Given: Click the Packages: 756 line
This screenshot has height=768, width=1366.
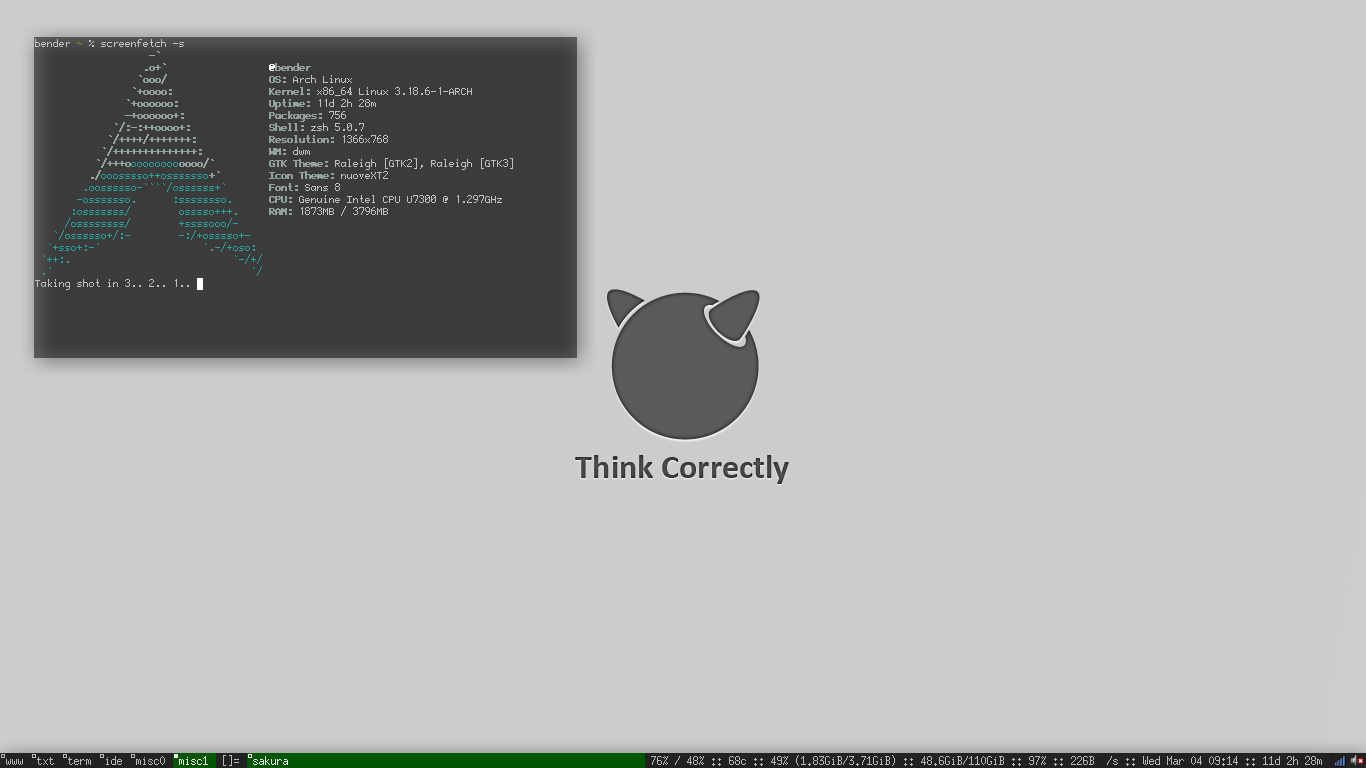Looking at the screenshot, I should (307, 116).
